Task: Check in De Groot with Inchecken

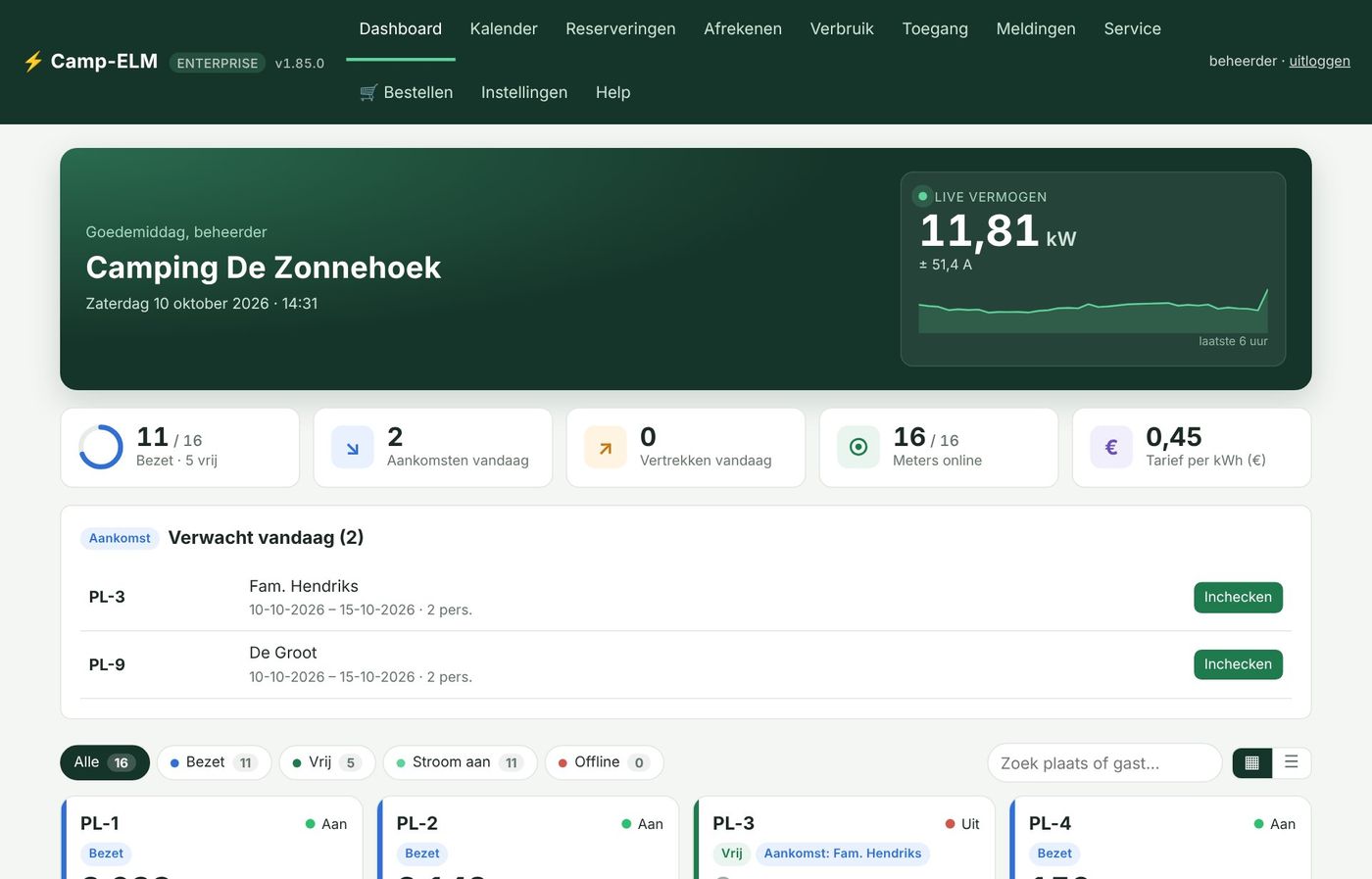Action: tap(1238, 664)
